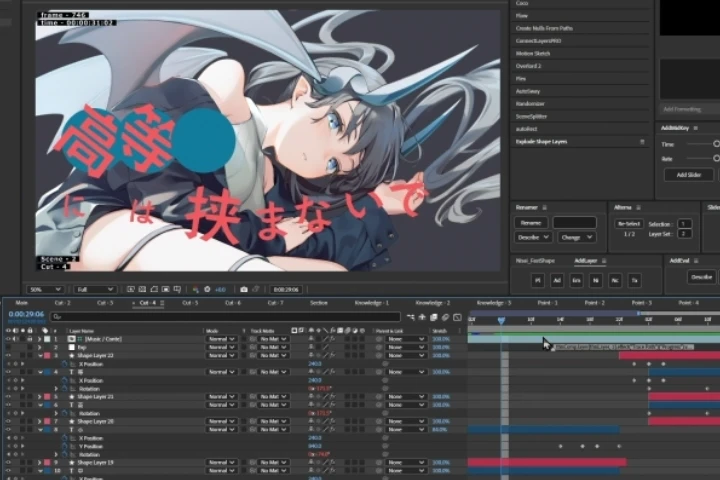Click the exposure reset icon beside +0.0
This screenshot has width=720, height=480.
click(x=207, y=289)
